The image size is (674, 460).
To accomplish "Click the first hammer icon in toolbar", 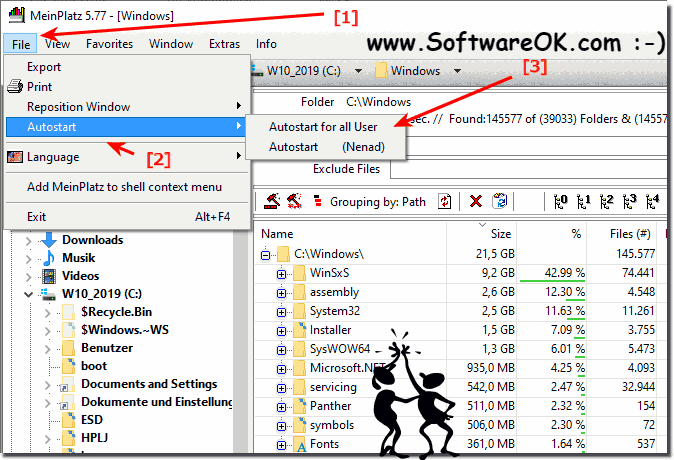I will pos(272,201).
